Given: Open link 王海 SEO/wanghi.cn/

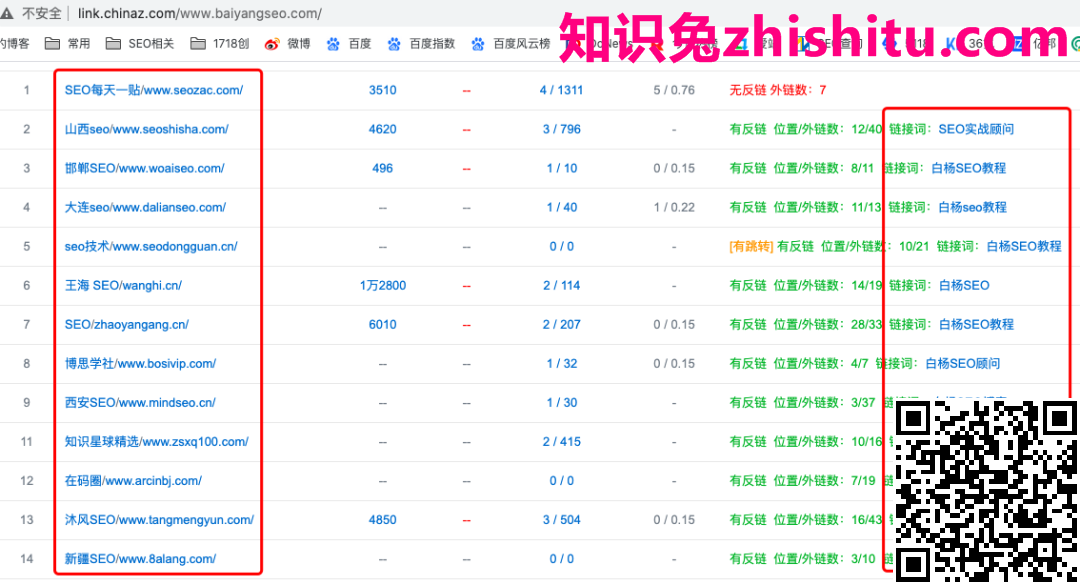Looking at the screenshot, I should tap(123, 285).
